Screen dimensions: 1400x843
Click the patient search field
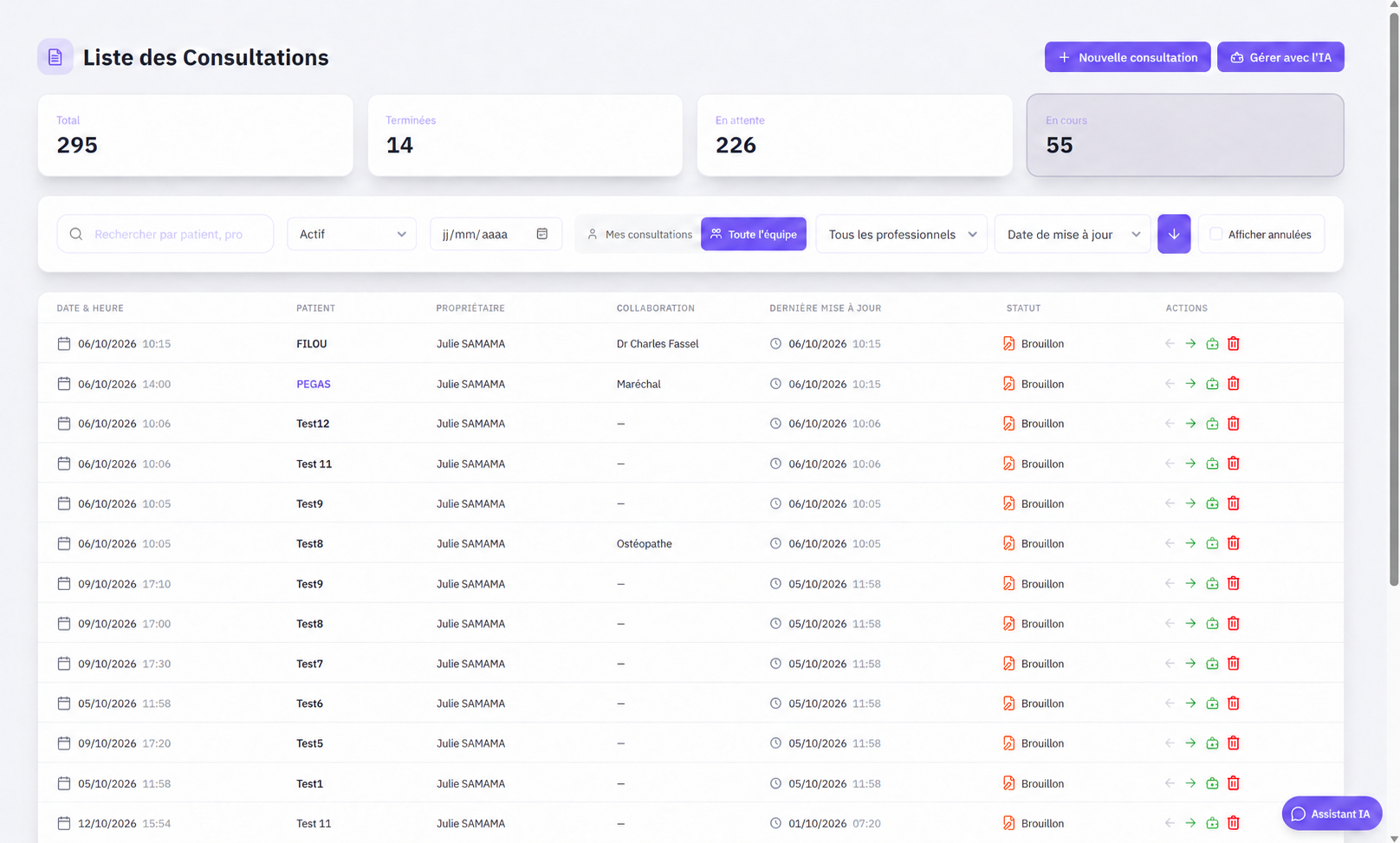point(165,234)
